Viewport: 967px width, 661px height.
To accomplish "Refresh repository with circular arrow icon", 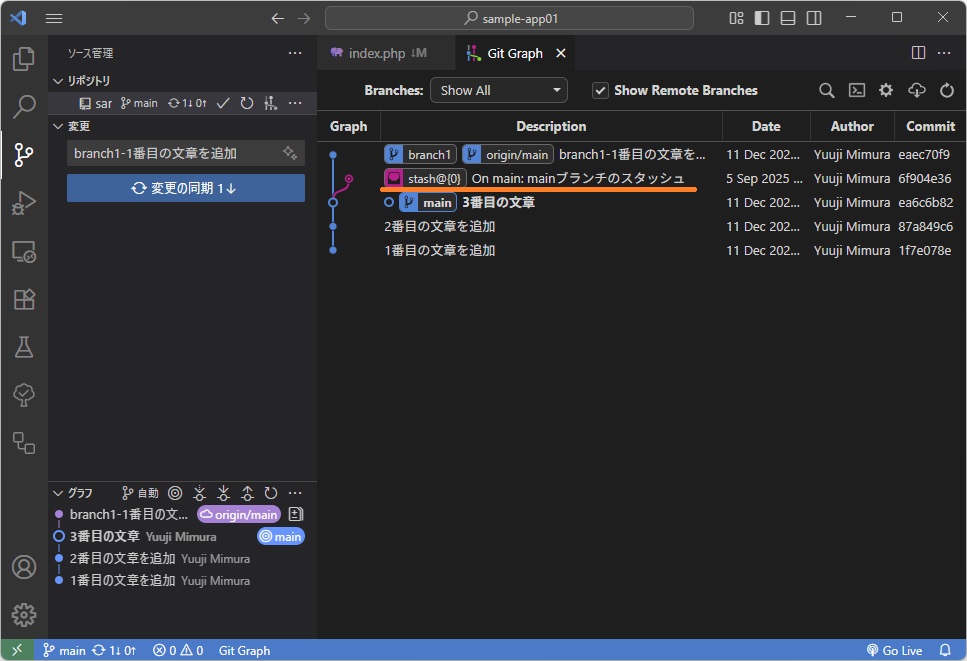I will point(247,103).
